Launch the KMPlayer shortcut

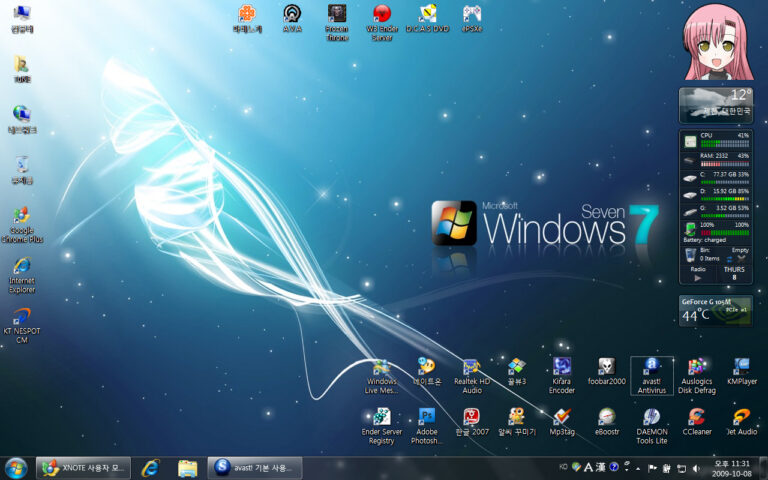[x=742, y=372]
